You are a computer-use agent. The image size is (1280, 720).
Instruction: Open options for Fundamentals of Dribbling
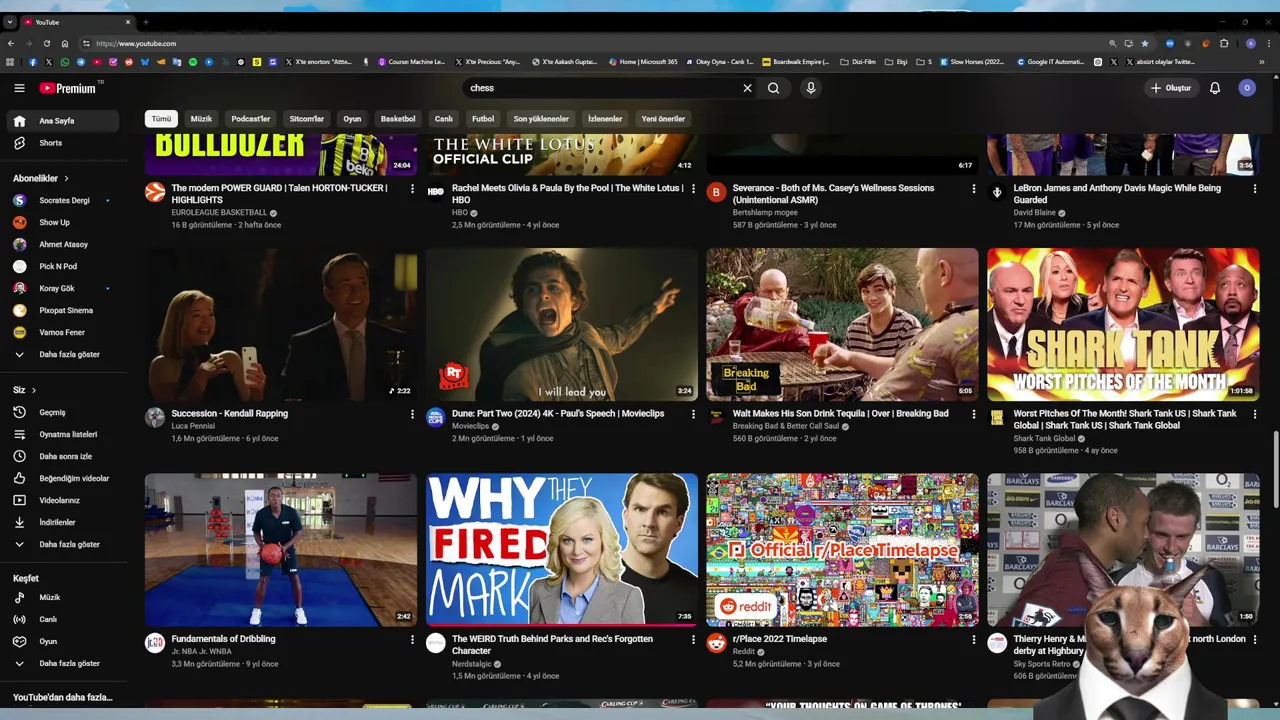pos(412,639)
